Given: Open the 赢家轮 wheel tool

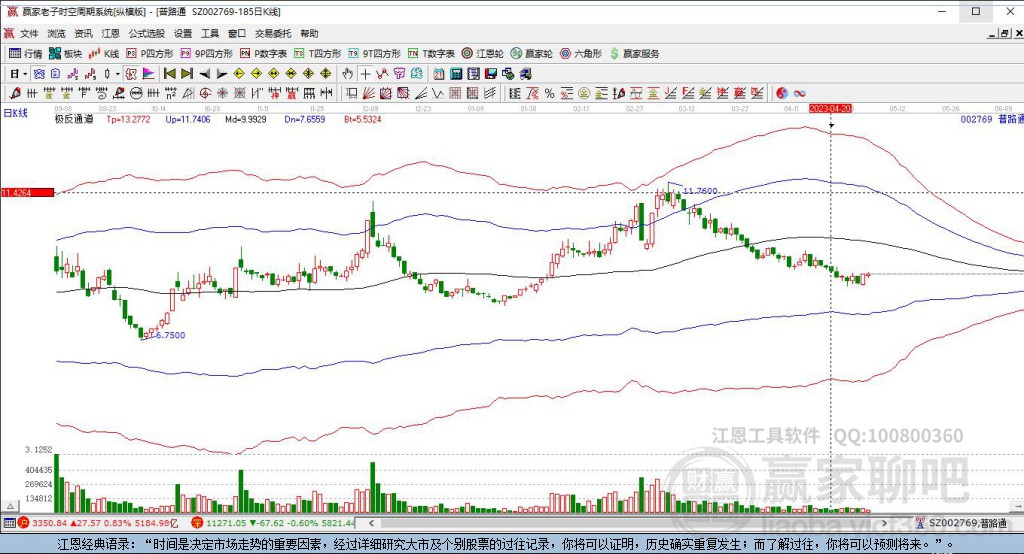Looking at the screenshot, I should coord(532,54).
